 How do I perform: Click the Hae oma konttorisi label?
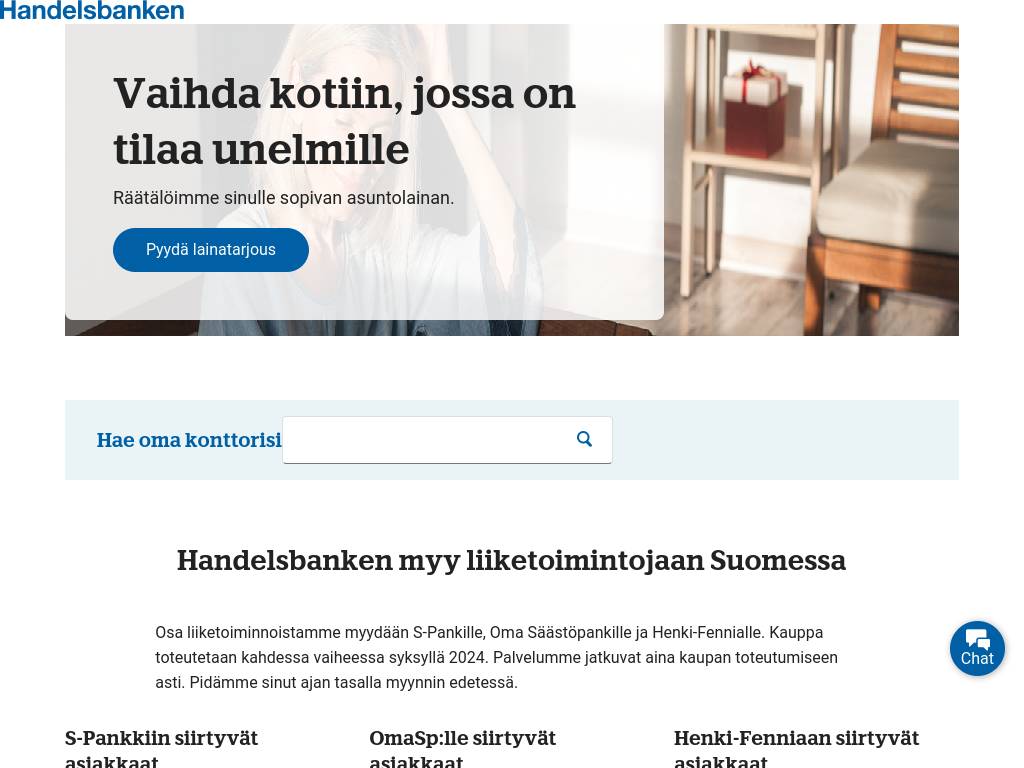pyautogui.click(x=189, y=440)
